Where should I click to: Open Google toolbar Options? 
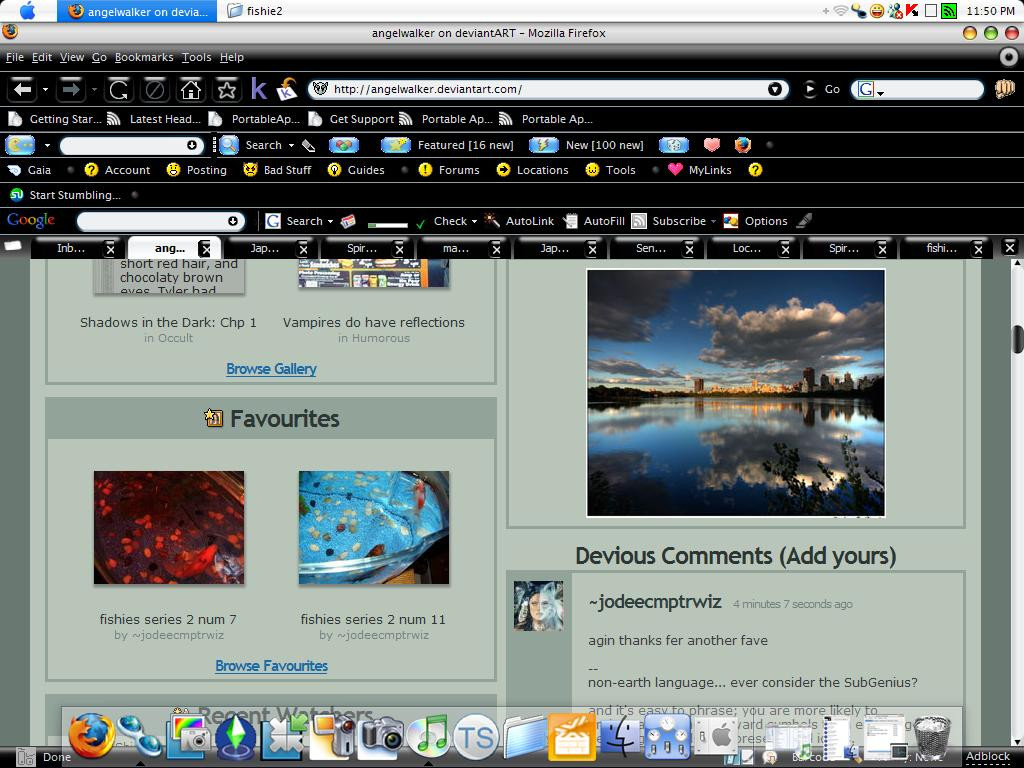[756, 221]
